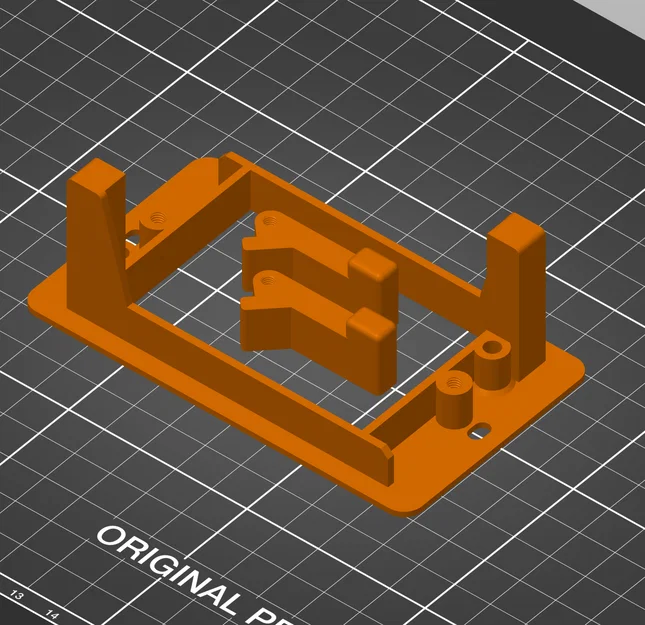Click the two loose clip parts inside the frame
The image size is (645, 625).
click(319, 302)
